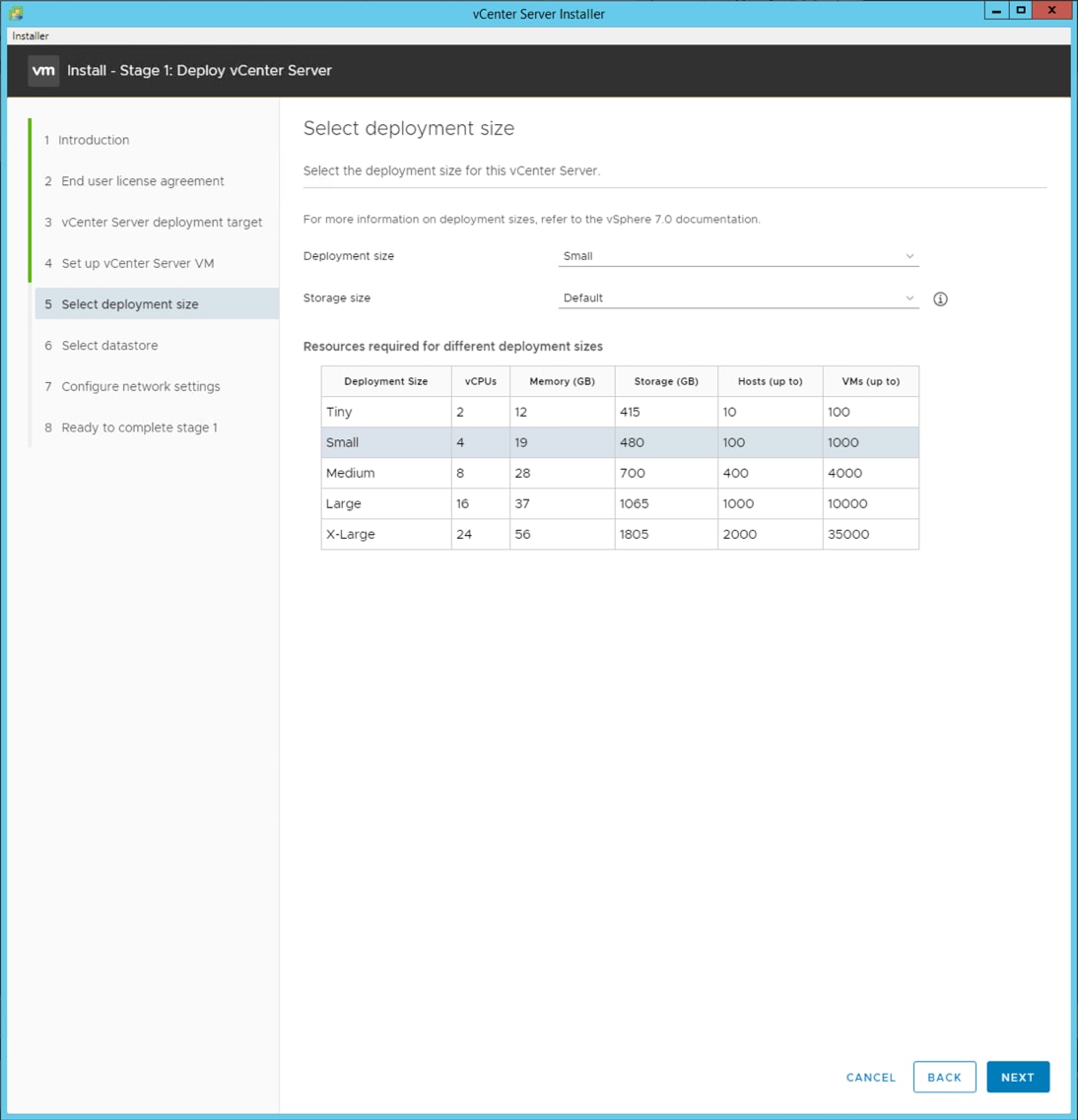Image resolution: width=1078 pixels, height=1120 pixels.
Task: Click the storage size info icon
Action: (940, 299)
